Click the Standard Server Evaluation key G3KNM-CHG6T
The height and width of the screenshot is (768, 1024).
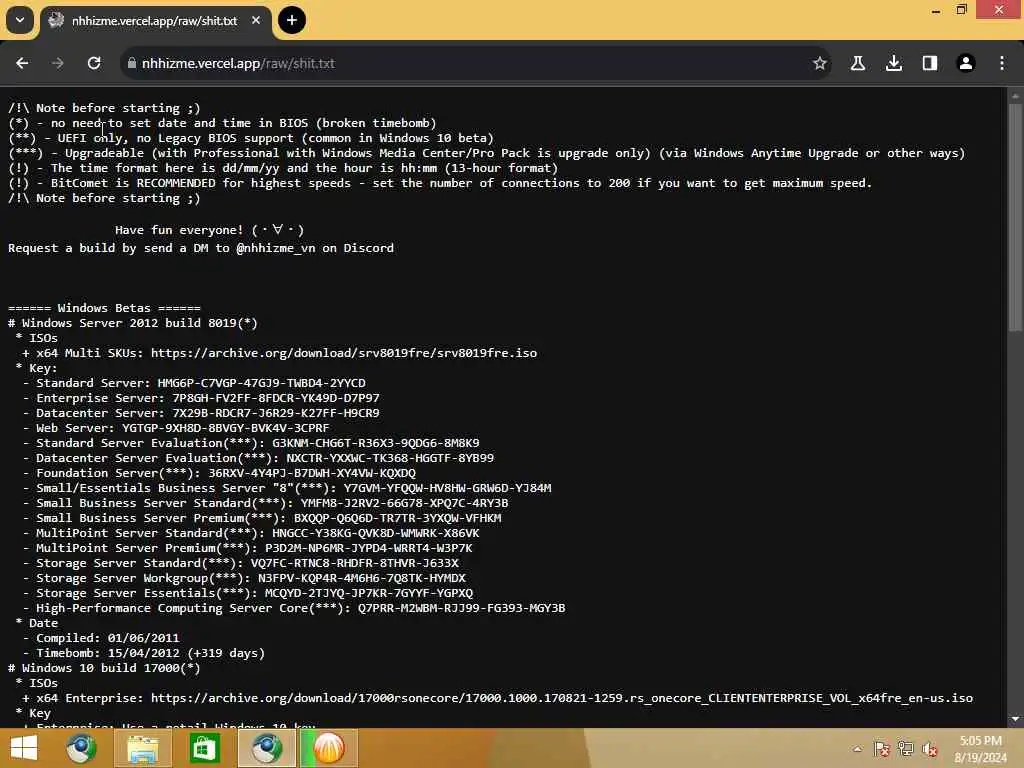point(376,443)
